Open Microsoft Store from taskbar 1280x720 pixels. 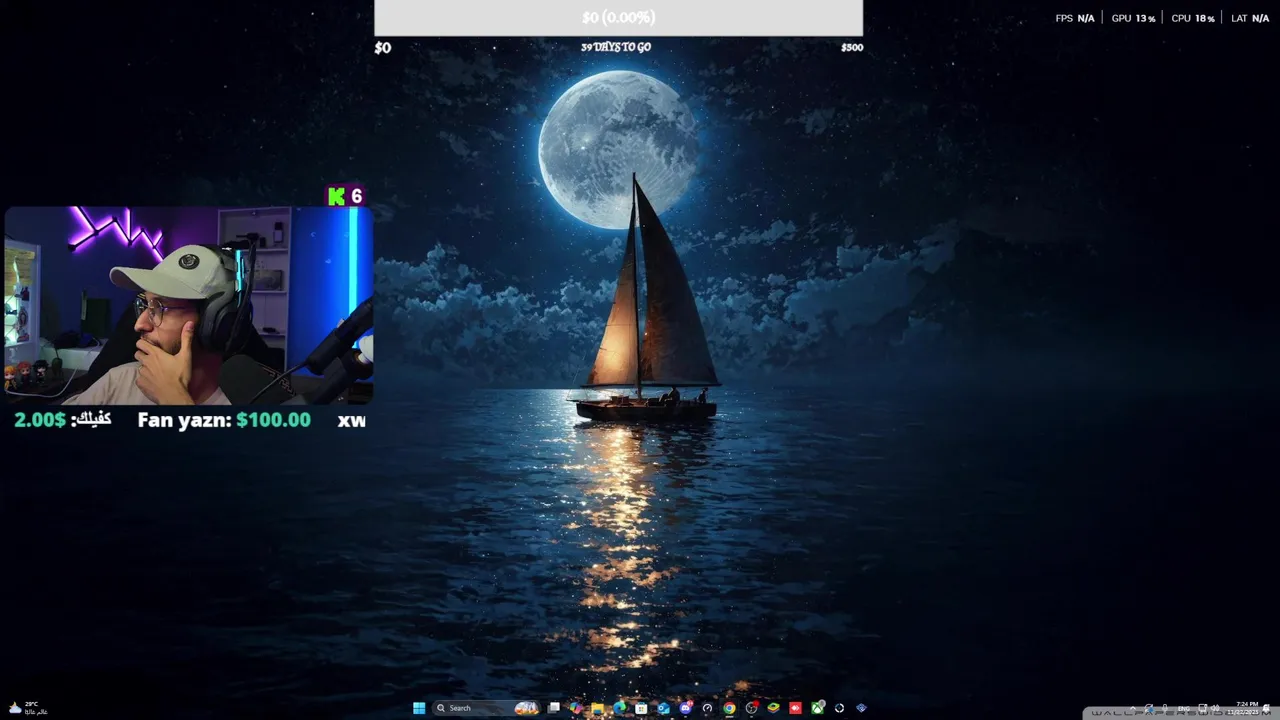click(641, 708)
